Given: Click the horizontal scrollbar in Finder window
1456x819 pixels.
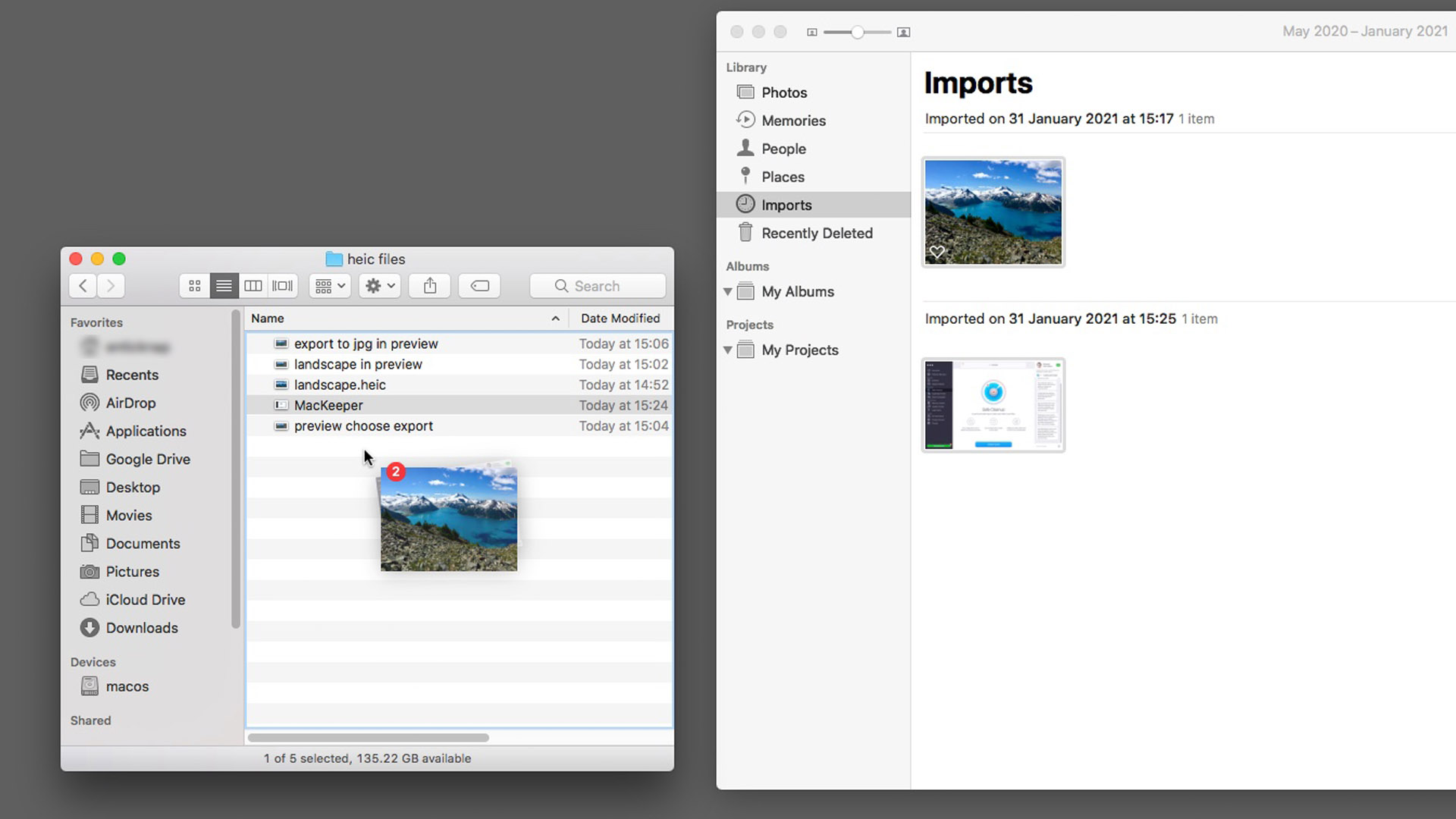Looking at the screenshot, I should 367,737.
